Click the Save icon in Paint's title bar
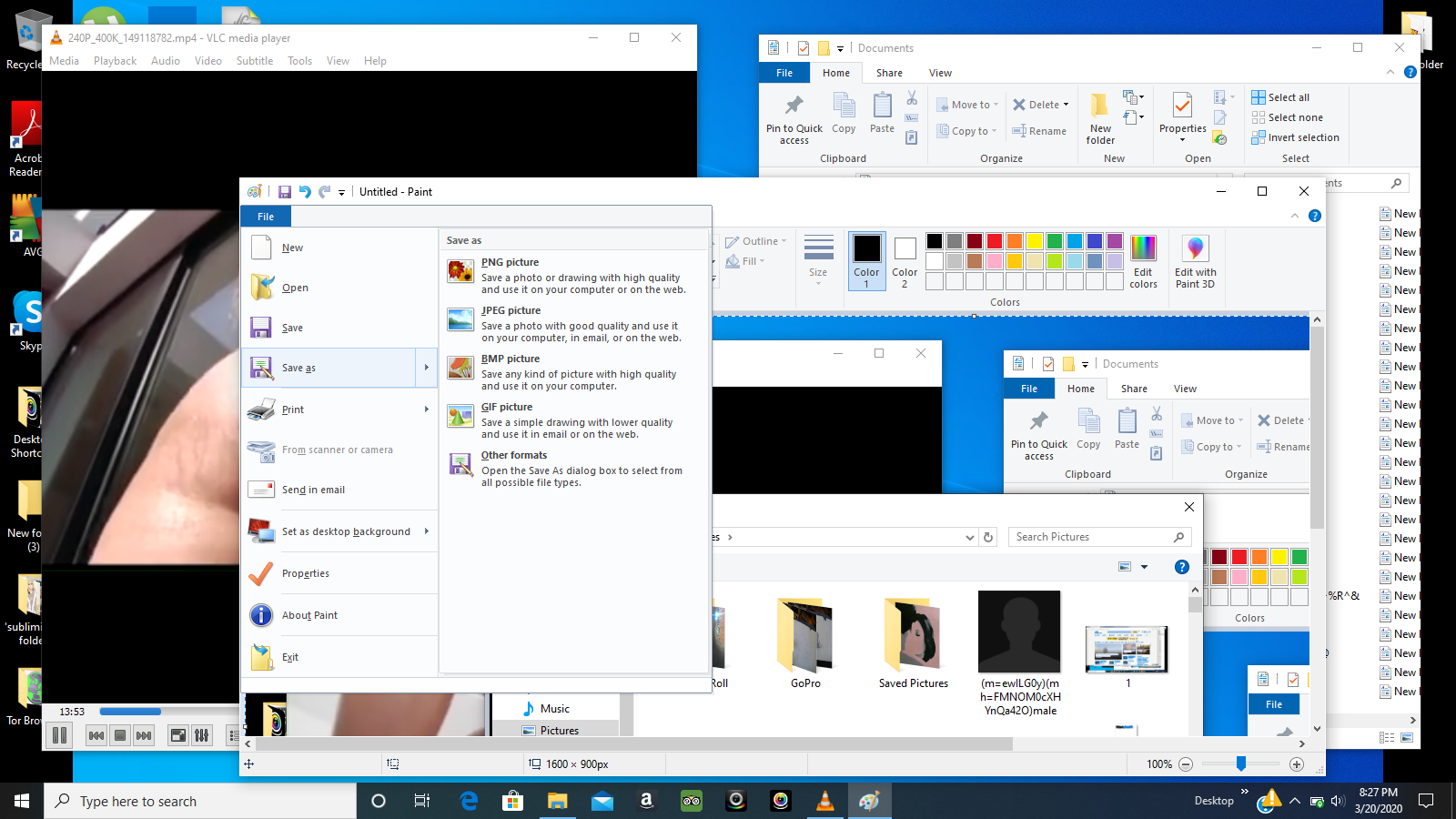The image size is (1456, 819). tap(285, 192)
